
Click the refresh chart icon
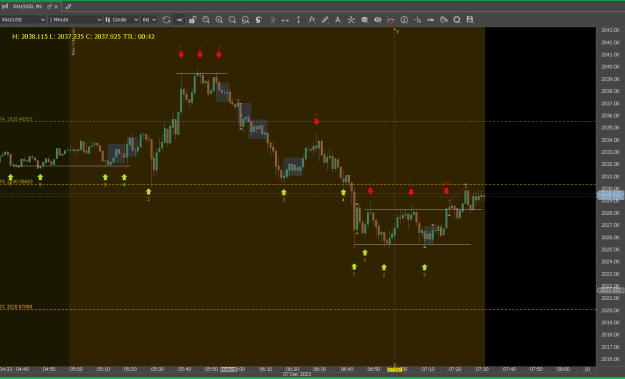(166, 20)
